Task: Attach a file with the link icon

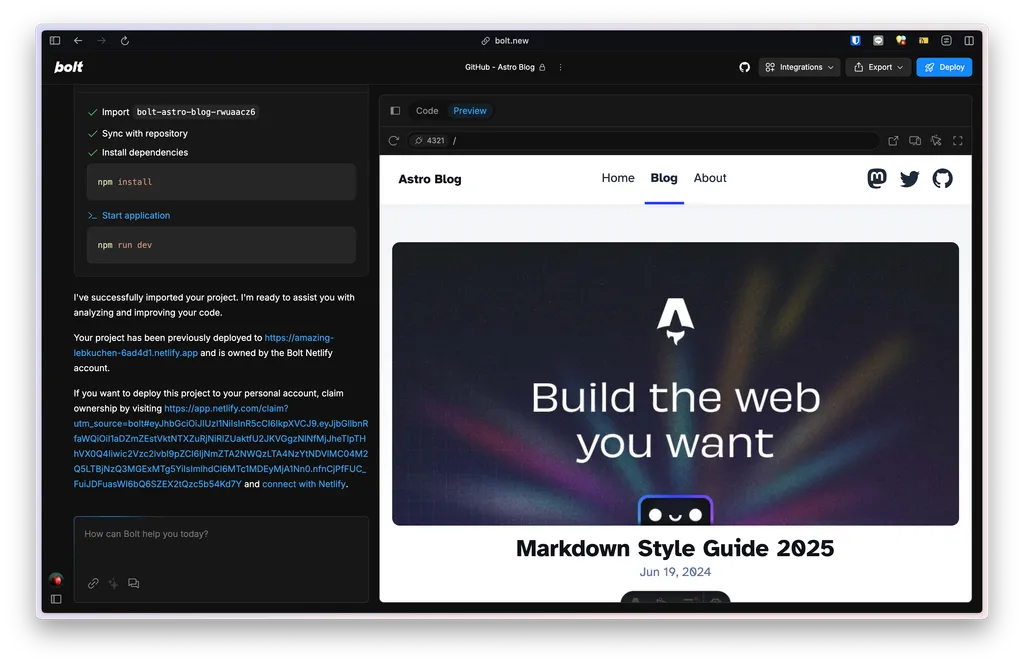Action: point(93,583)
